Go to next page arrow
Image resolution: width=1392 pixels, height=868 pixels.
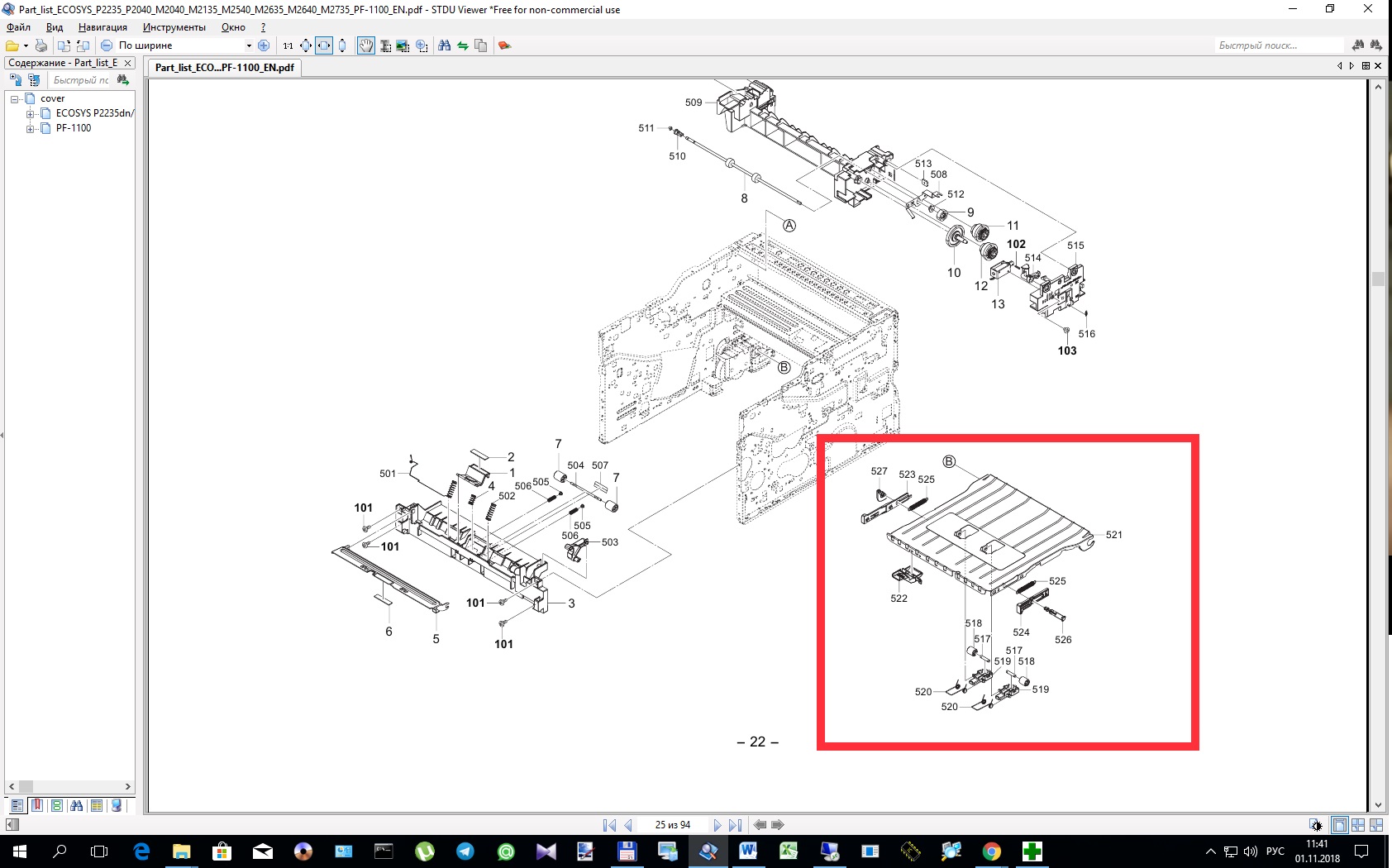pyautogui.click(x=717, y=825)
